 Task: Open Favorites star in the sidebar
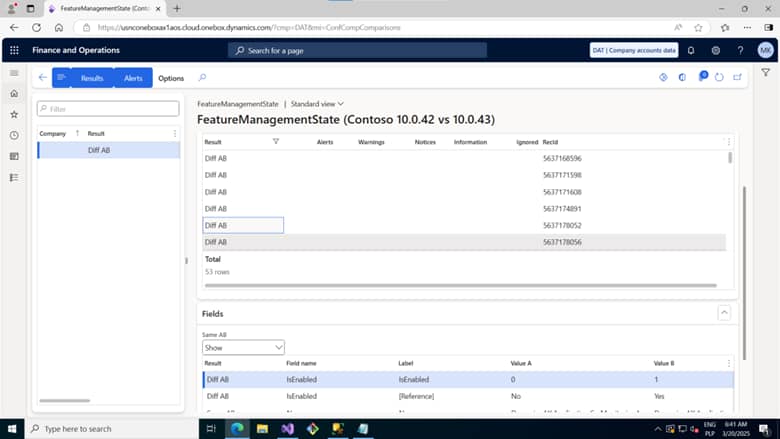pyautogui.click(x=14, y=114)
